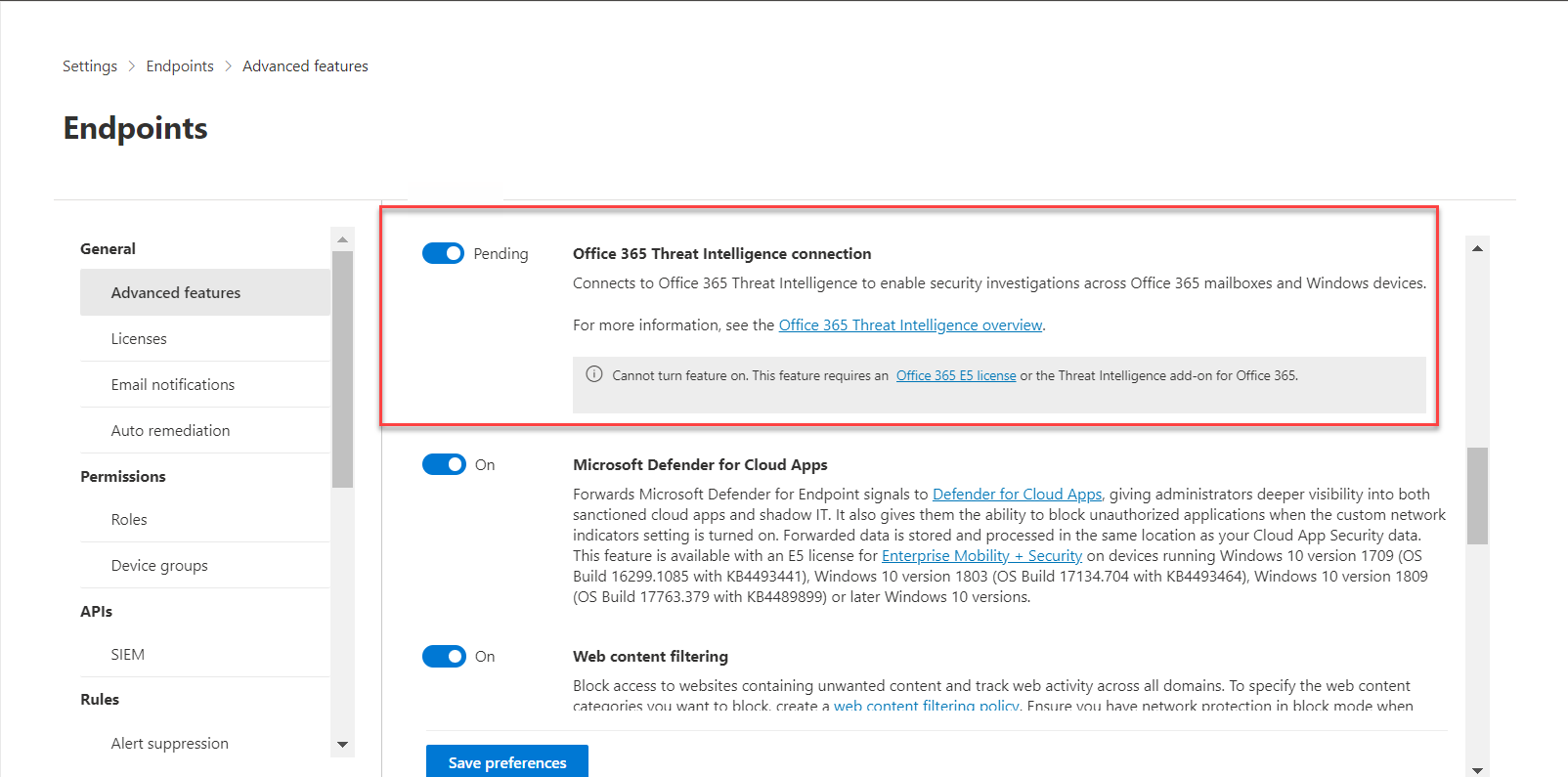
Task: Toggle Office 365 Threat Intelligence connection switch
Action: click(x=443, y=253)
